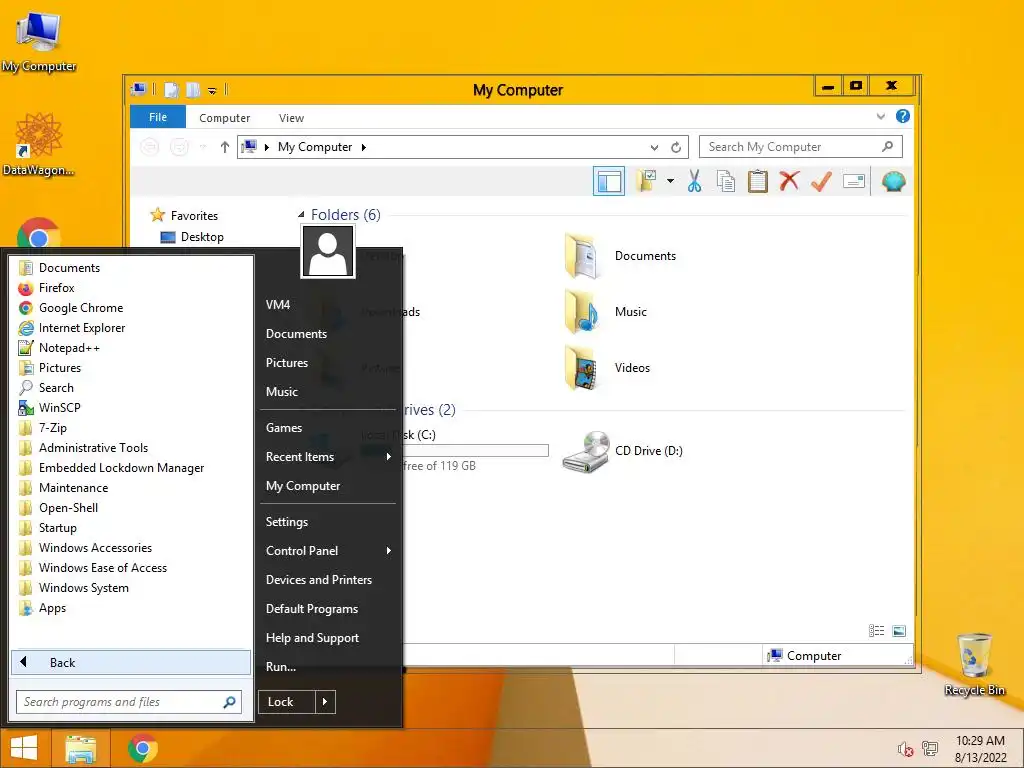Image resolution: width=1024 pixels, height=768 pixels.
Task: Go up one level with Up arrow
Action: (225, 147)
